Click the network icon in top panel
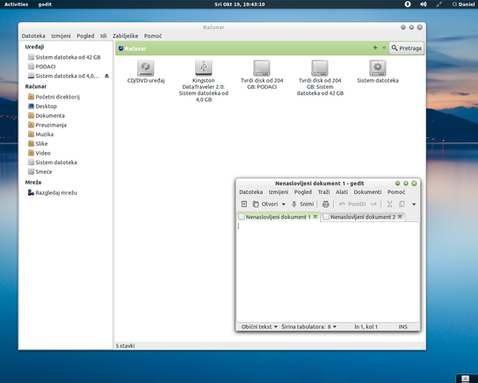The height and width of the screenshot is (383, 478). click(x=439, y=4)
